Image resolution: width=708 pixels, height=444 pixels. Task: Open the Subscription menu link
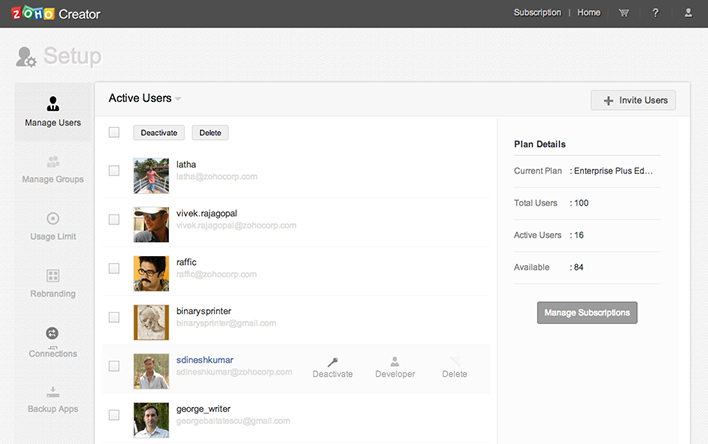pos(537,13)
